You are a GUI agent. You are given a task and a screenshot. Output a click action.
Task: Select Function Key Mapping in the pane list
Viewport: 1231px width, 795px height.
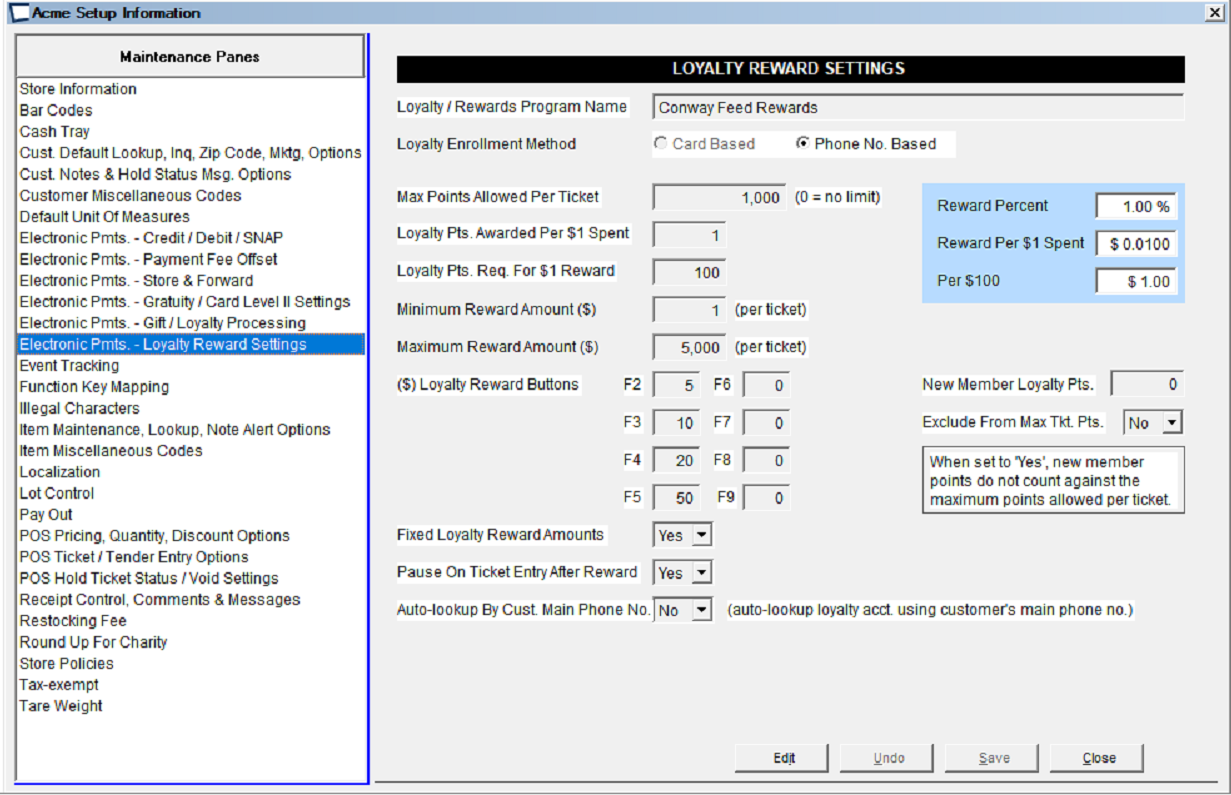point(94,387)
